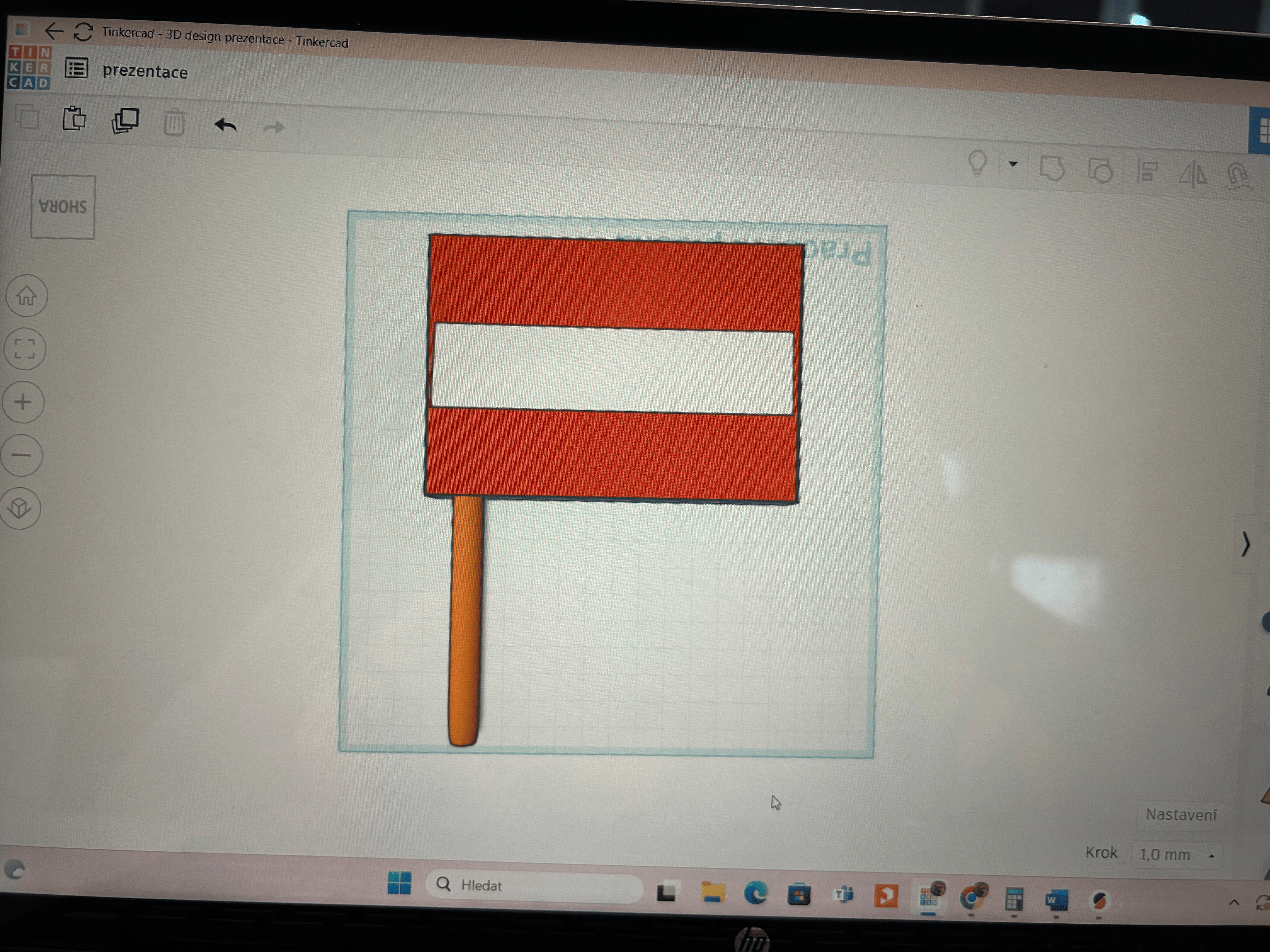
Task: Click the Ungroup shapes icon
Action: point(1100,171)
